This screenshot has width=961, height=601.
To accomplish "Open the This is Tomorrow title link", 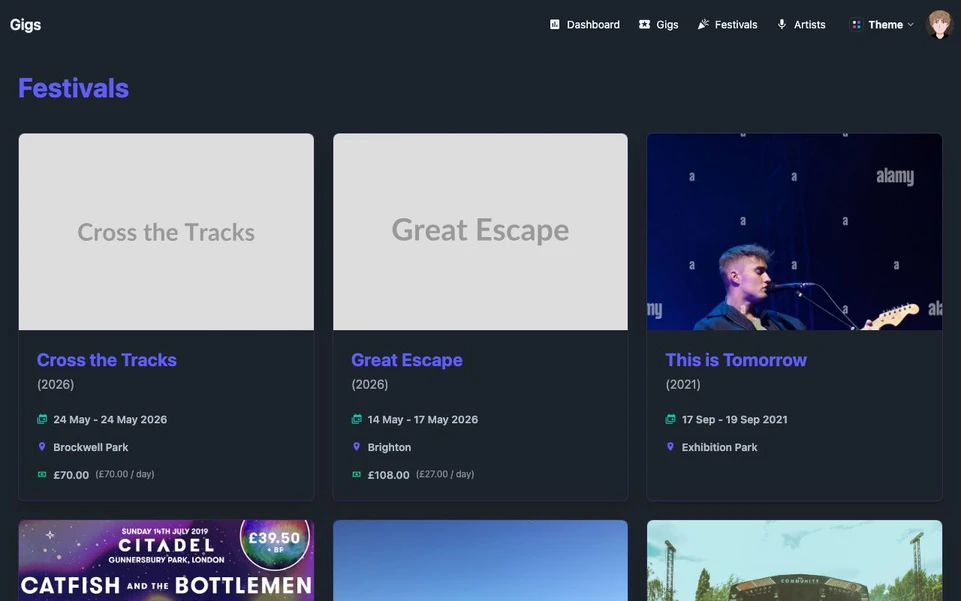I will click(x=736, y=360).
